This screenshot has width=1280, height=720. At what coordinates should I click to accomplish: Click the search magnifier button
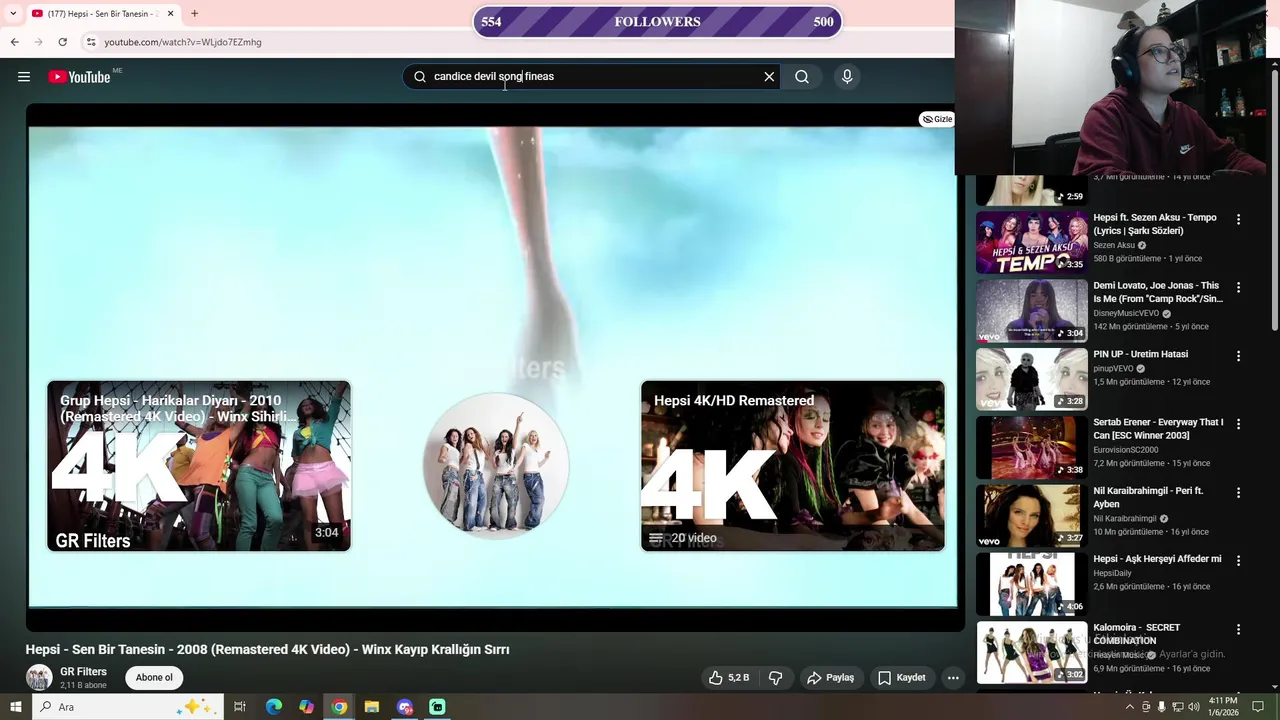tap(802, 77)
